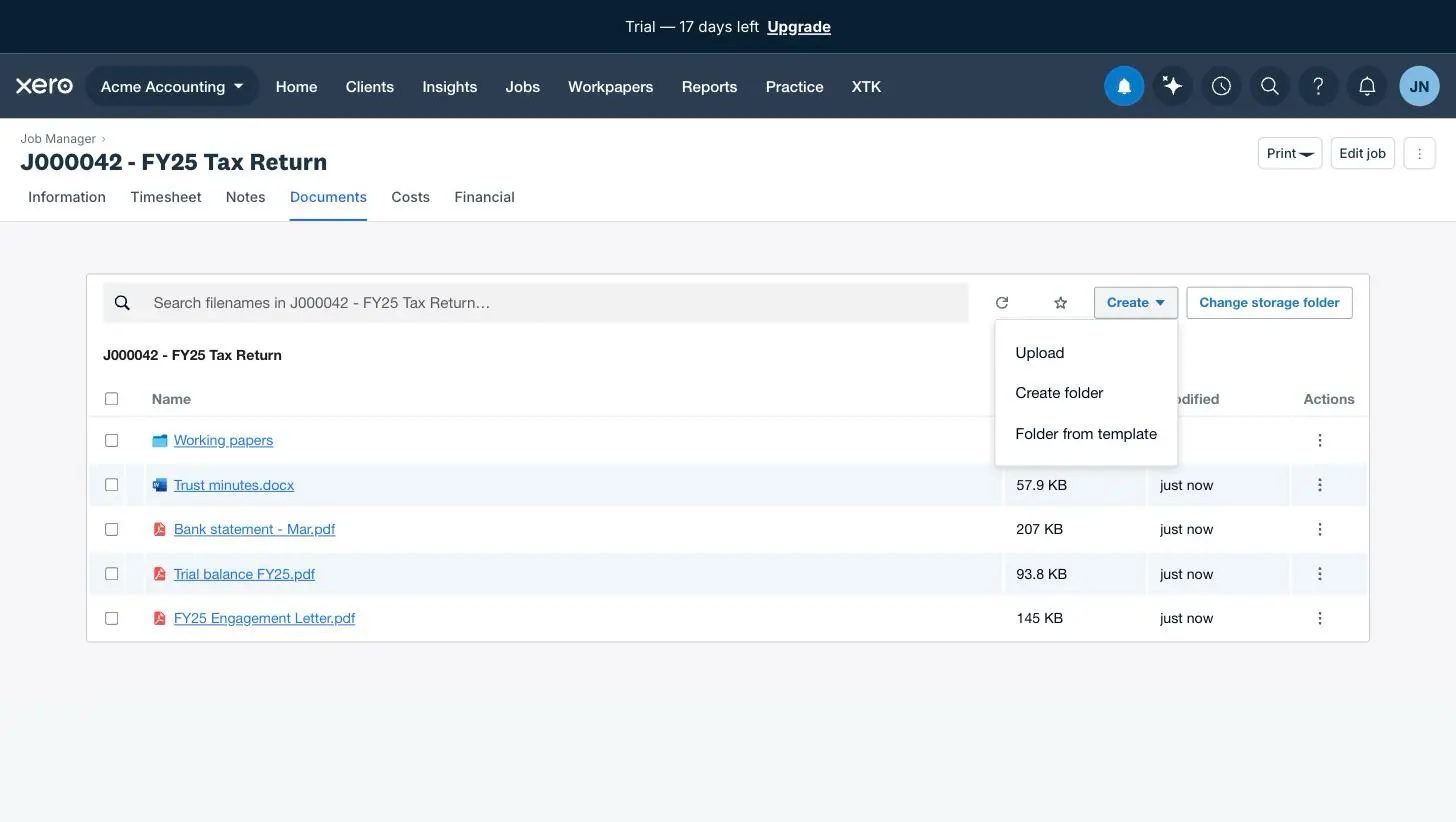Open actions menu for Bank statement - Mar.pdf

point(1319,529)
